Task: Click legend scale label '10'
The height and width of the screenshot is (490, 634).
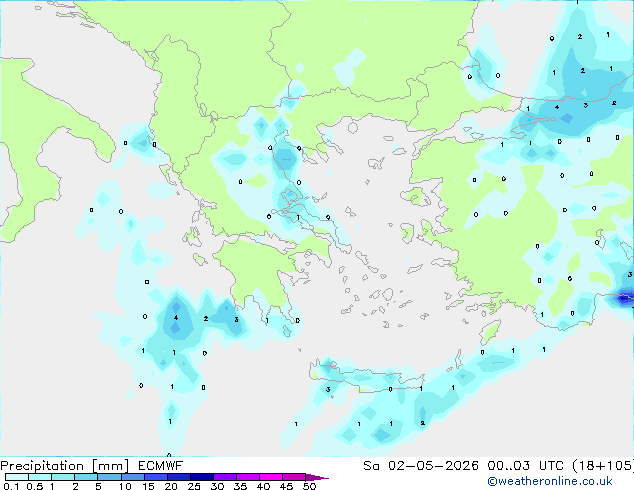Action: pyautogui.click(x=125, y=486)
